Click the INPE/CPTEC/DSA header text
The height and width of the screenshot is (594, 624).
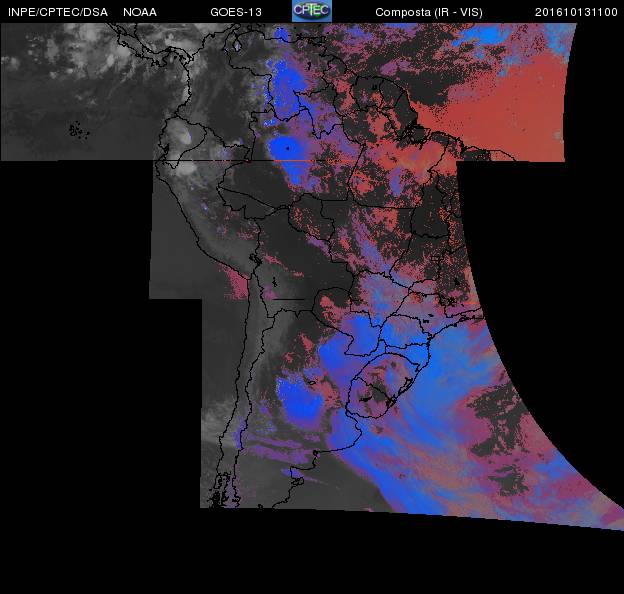tap(58, 12)
